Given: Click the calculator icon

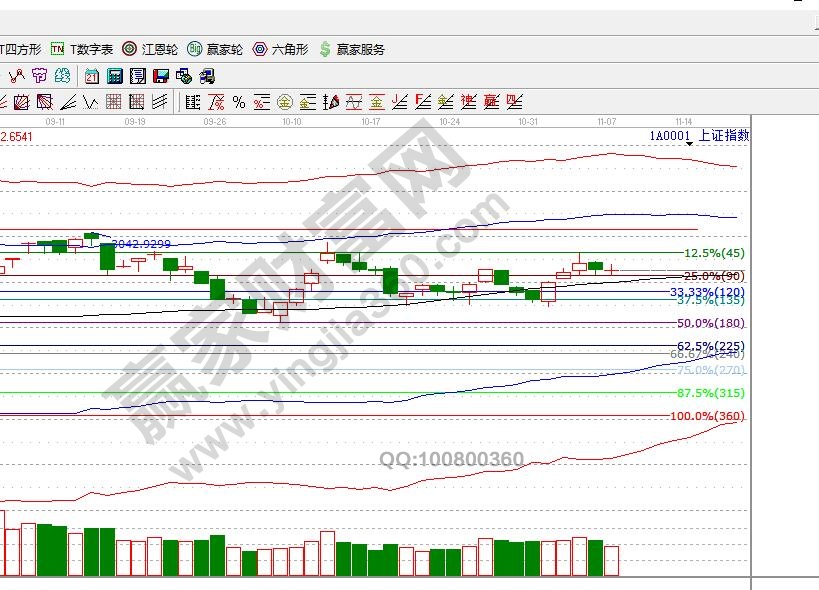Looking at the screenshot, I should pos(114,76).
